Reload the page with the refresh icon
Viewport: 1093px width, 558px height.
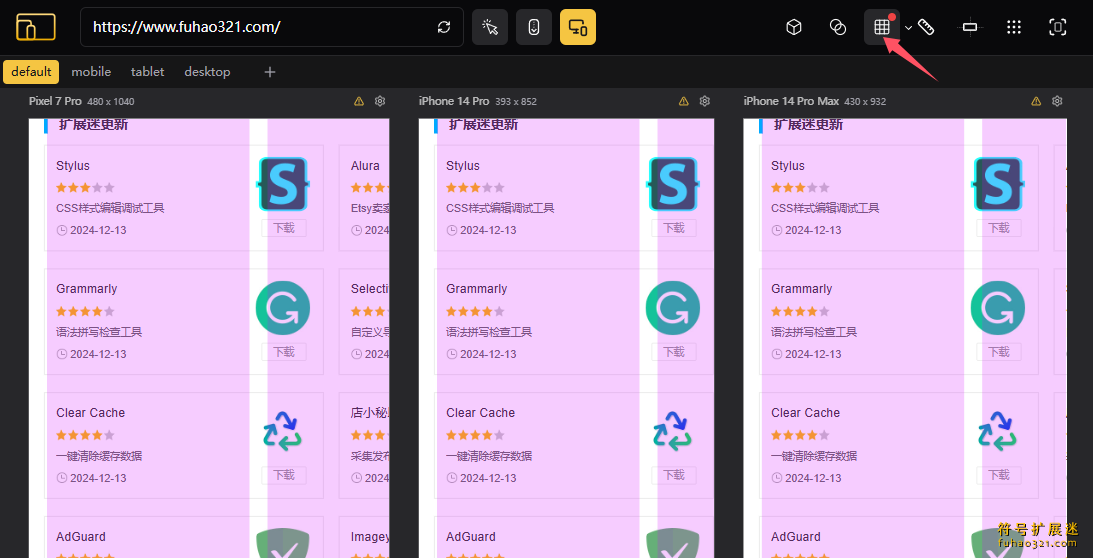[444, 27]
